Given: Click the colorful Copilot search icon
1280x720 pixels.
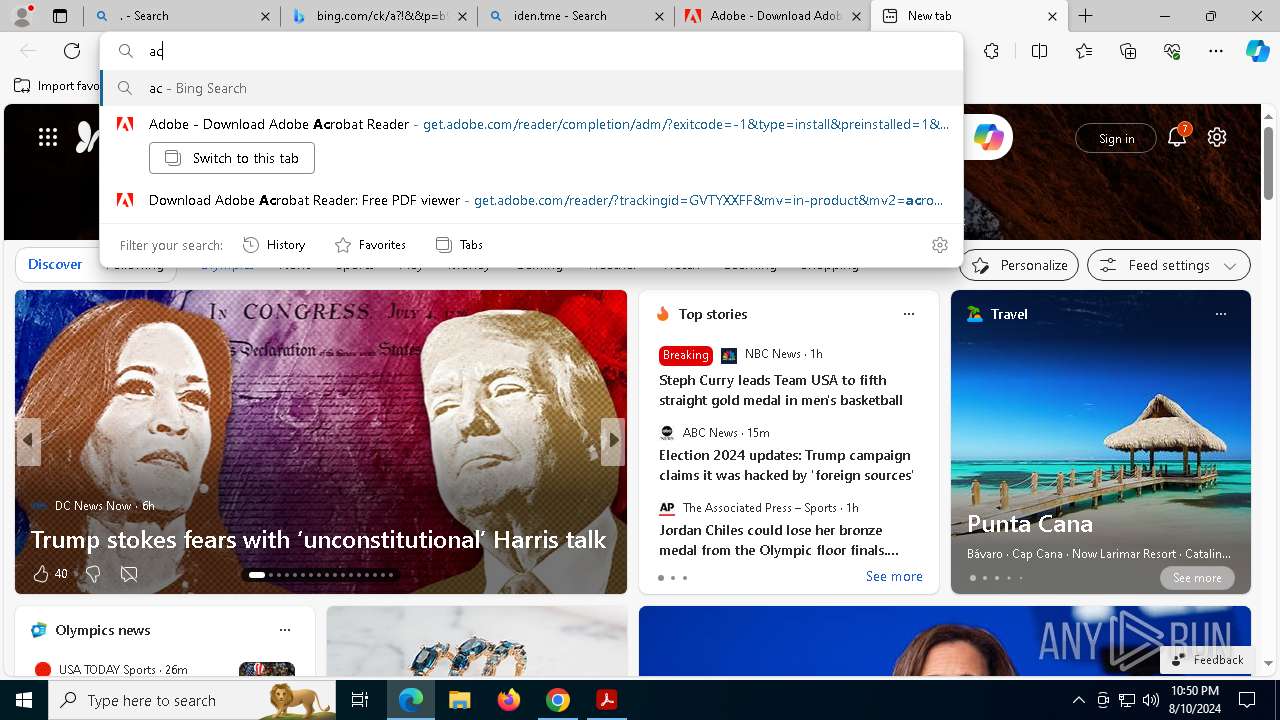Looking at the screenshot, I should coord(988,138).
